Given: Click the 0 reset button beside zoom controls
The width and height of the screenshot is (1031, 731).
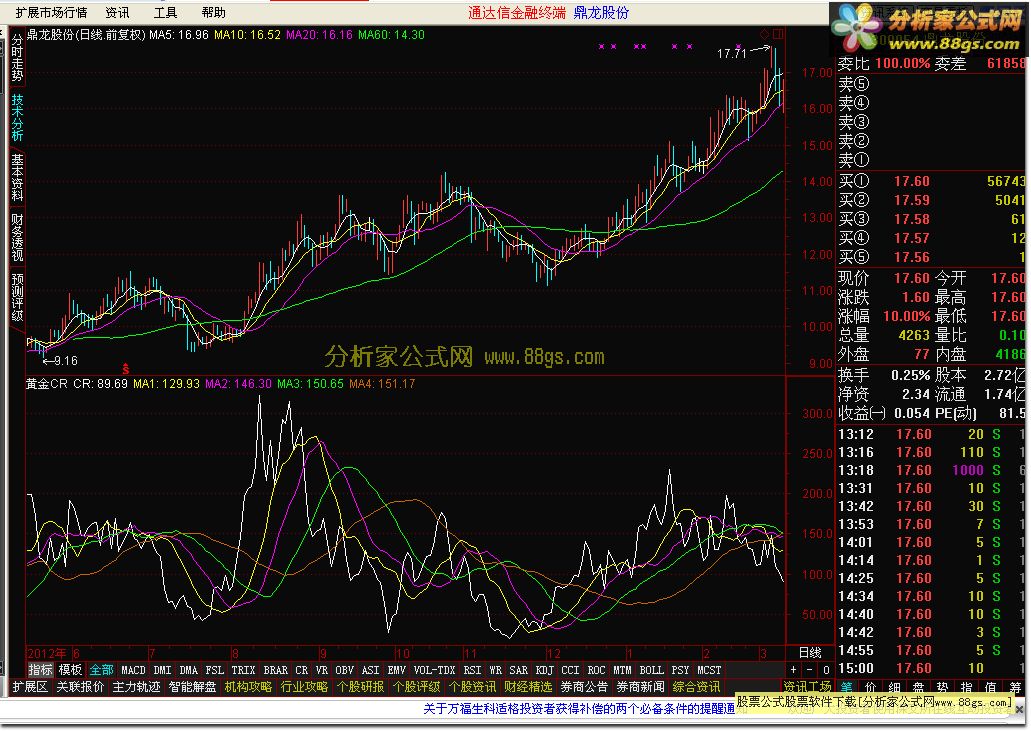Looking at the screenshot, I should (826, 670).
